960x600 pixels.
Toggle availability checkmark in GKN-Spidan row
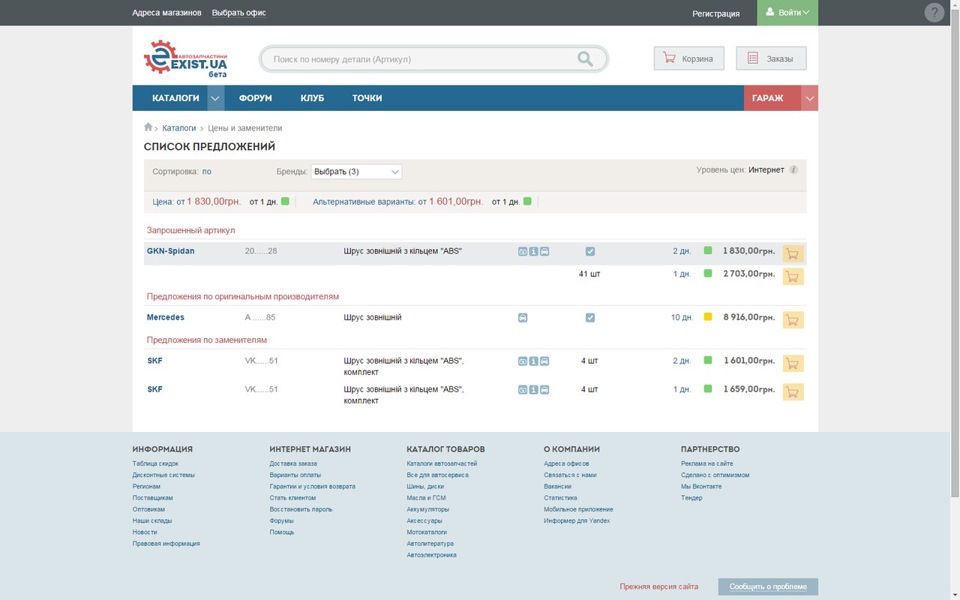point(590,252)
